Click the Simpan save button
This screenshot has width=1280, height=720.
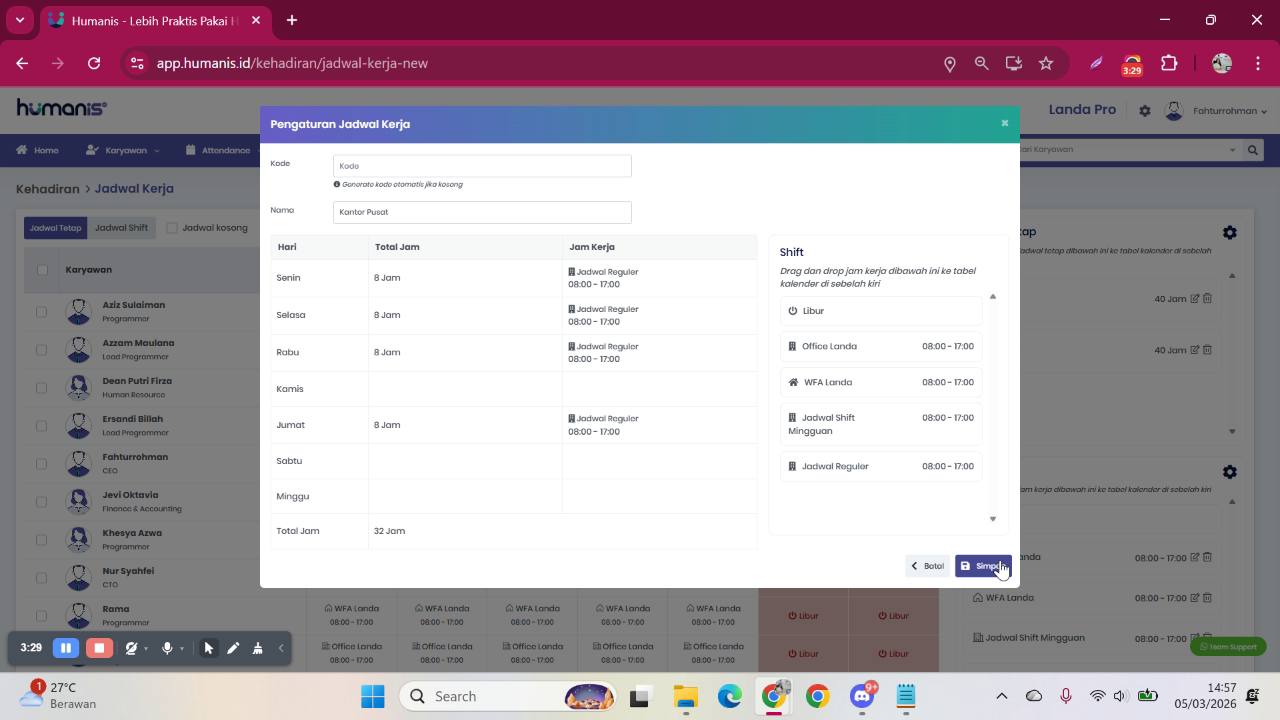(x=983, y=566)
